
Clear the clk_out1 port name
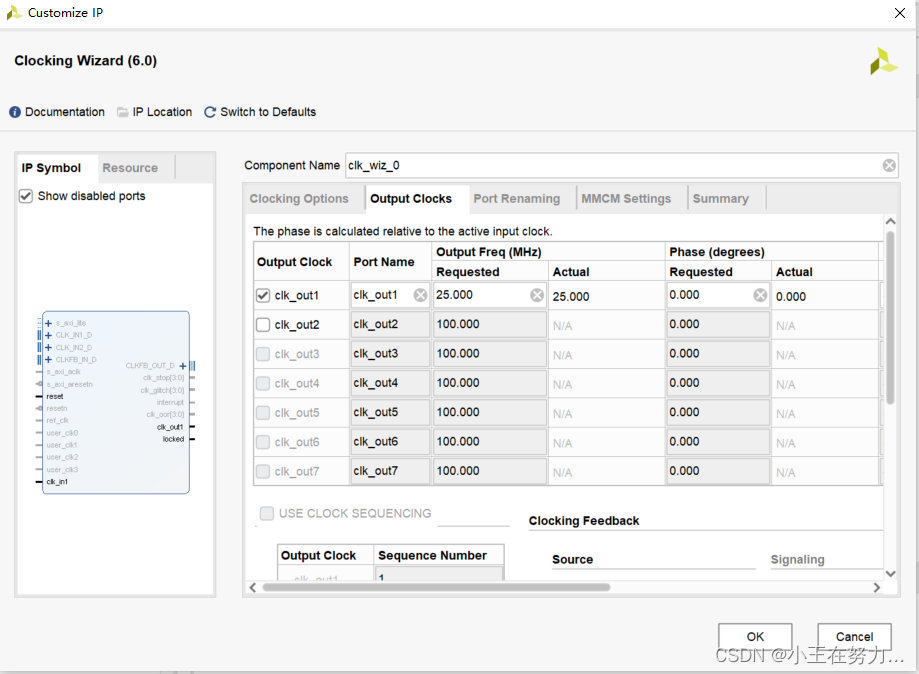(420, 295)
